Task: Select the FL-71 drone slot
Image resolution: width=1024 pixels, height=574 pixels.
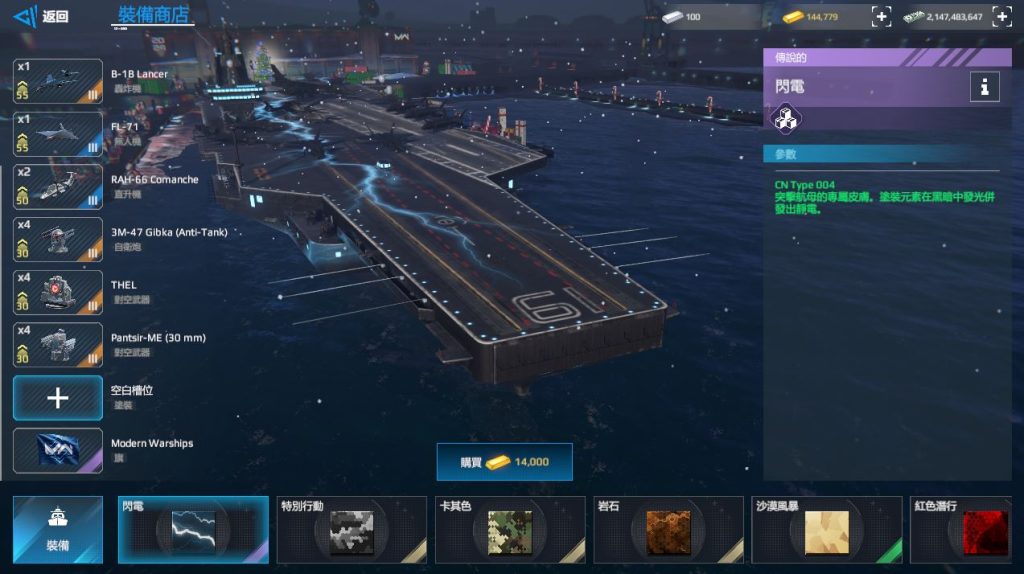Action: point(58,134)
